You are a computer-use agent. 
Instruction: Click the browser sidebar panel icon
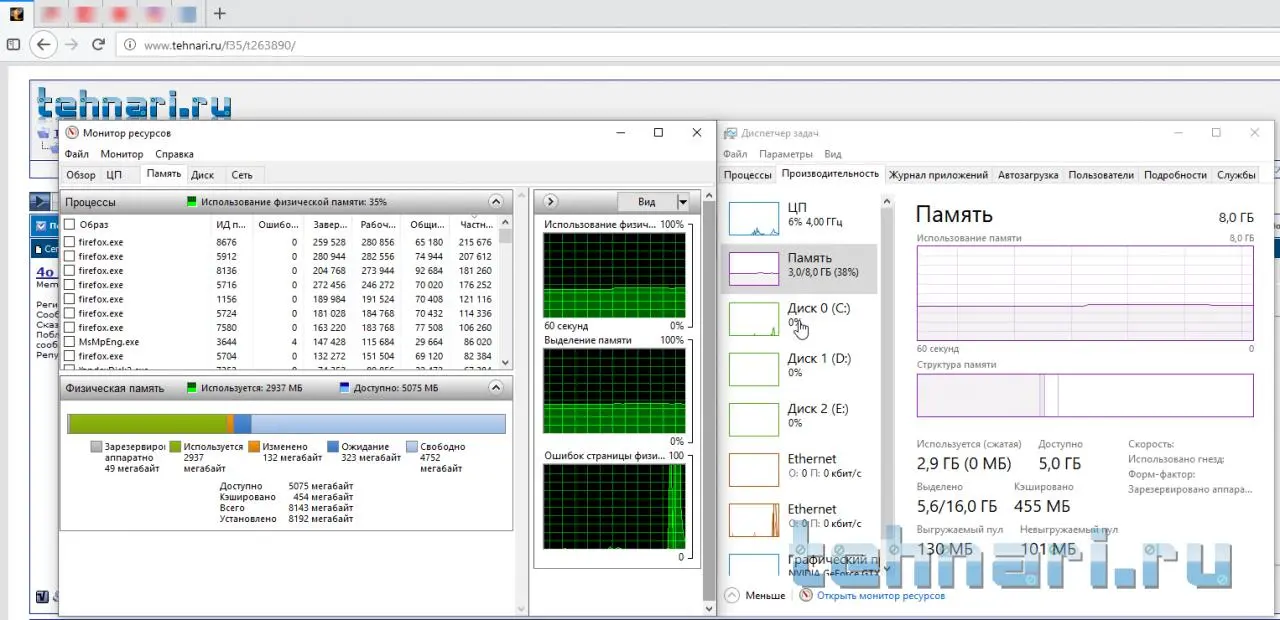point(13,45)
